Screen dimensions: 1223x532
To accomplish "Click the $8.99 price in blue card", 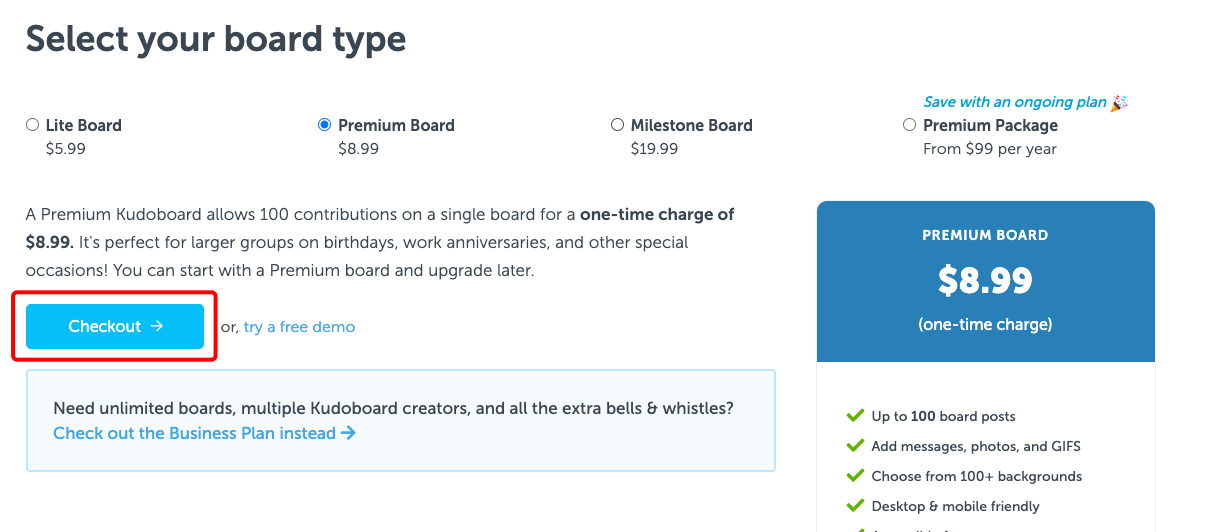I will [985, 281].
